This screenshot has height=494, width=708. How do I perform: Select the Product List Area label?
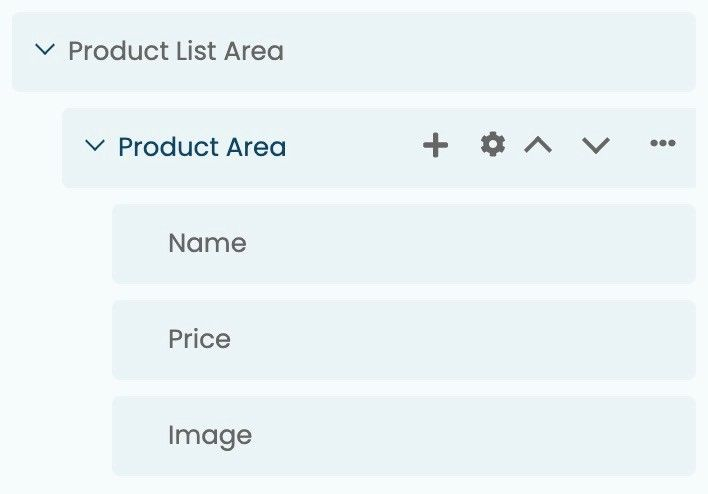176,51
